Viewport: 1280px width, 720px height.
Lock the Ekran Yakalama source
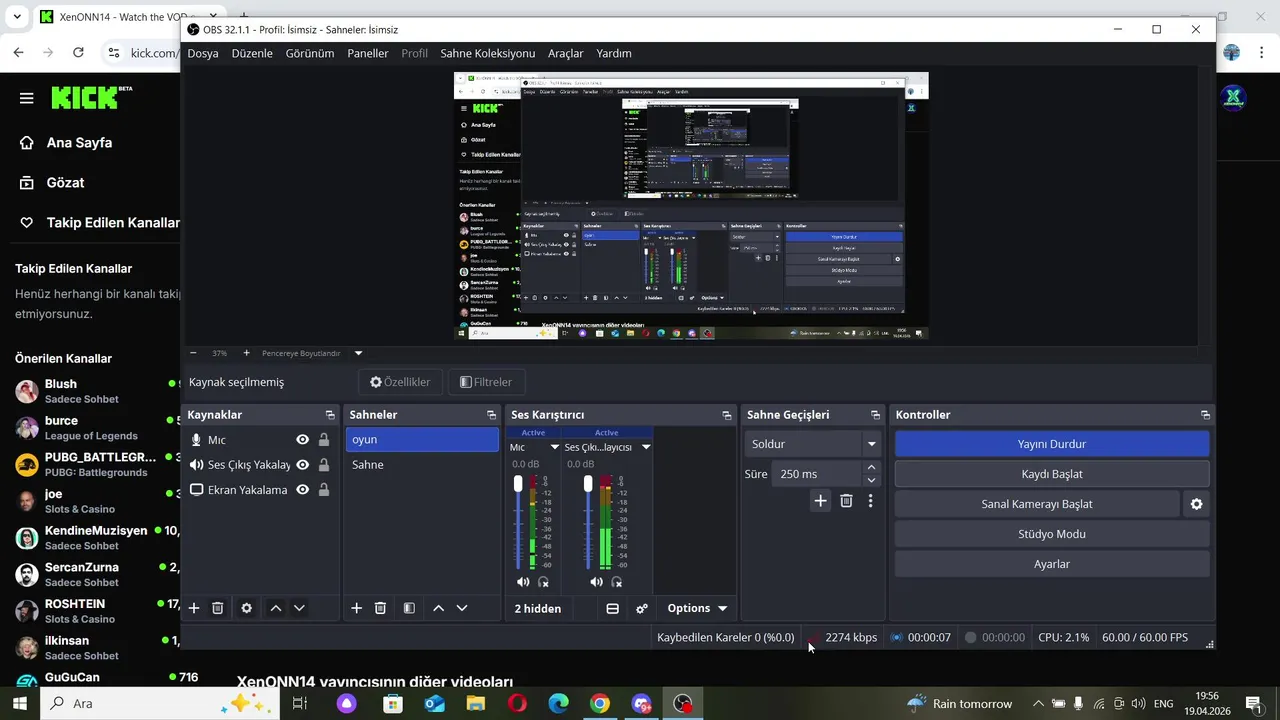324,490
